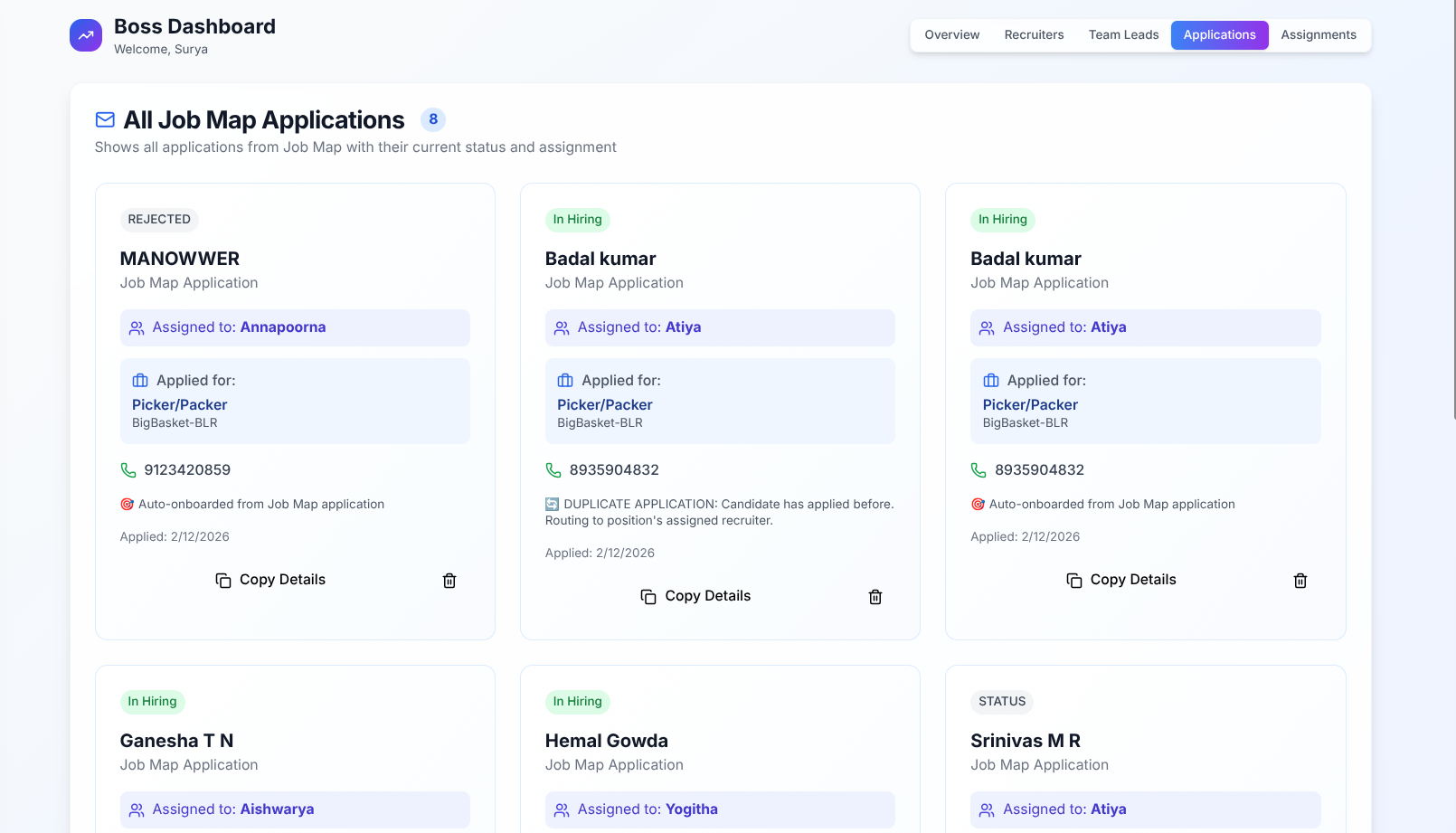This screenshot has height=833, width=1456.
Task: Click the people icon next to Assigned to Annapoorna
Action: coord(137,327)
